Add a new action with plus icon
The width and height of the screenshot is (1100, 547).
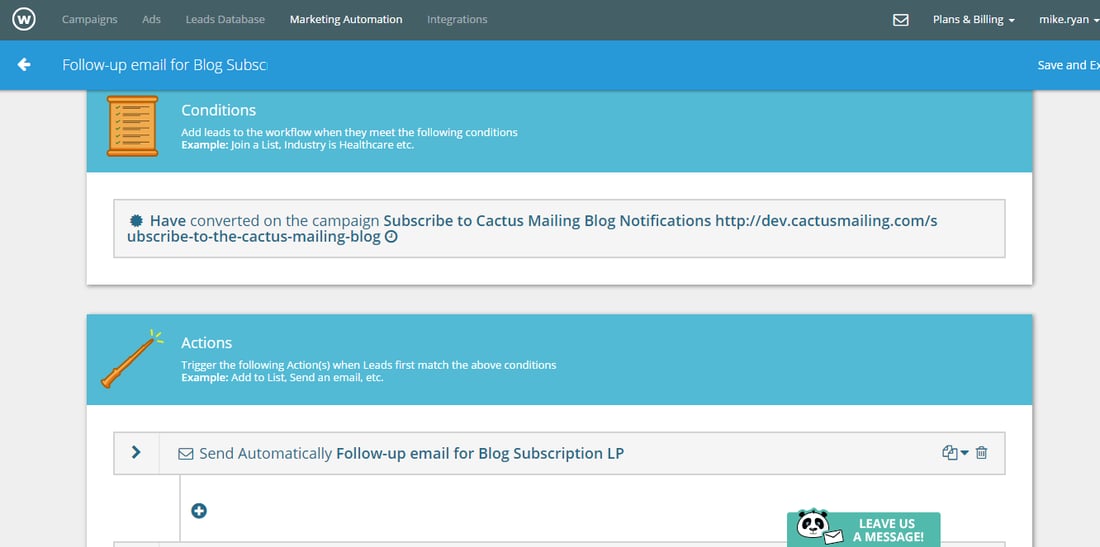(199, 511)
